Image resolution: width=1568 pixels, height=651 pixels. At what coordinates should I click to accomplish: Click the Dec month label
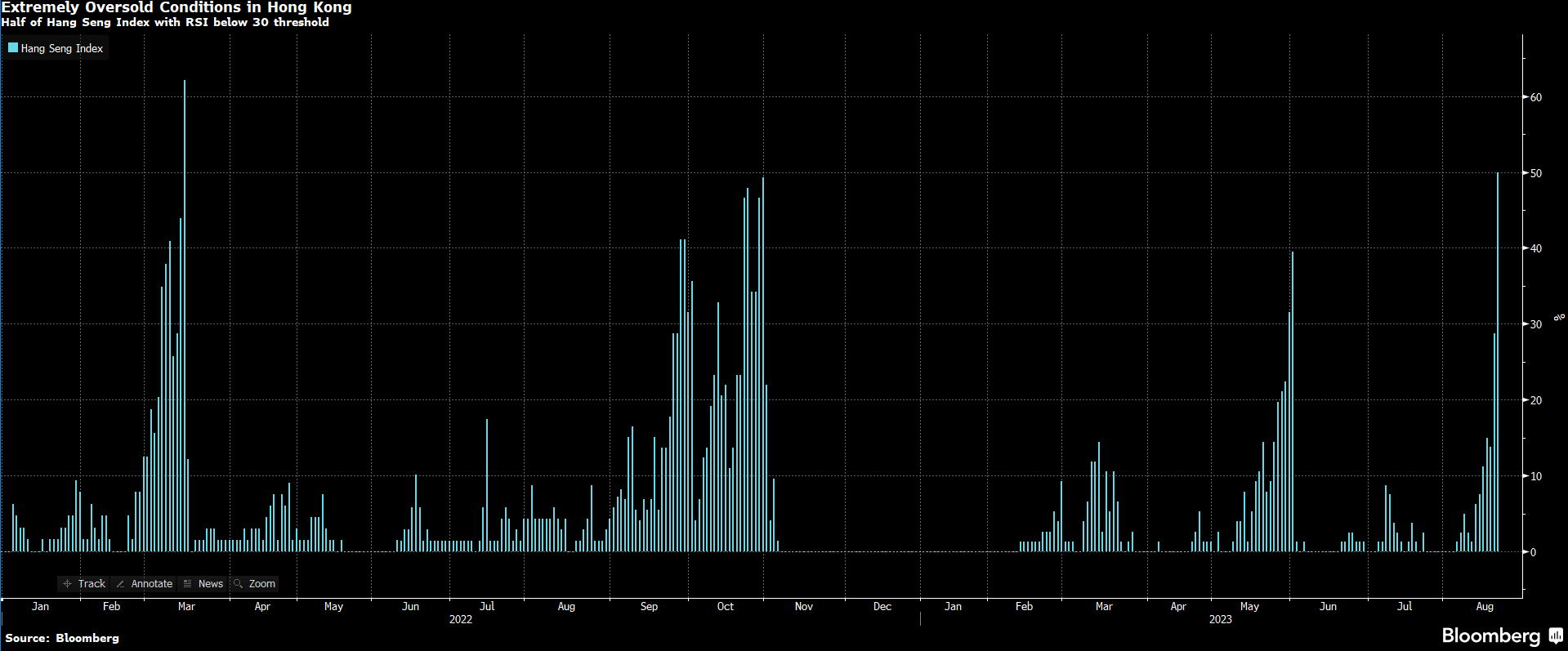882,606
